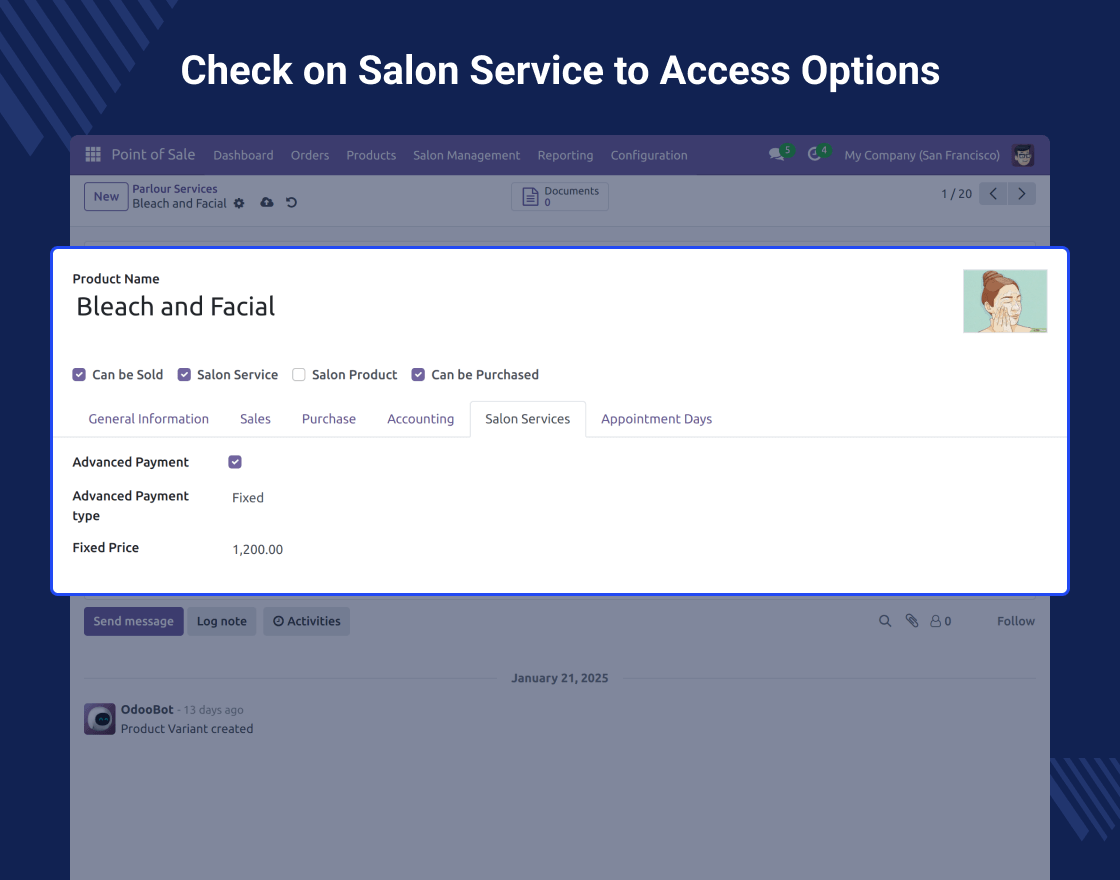This screenshot has width=1120, height=880.
Task: Click the January 21, 2025 date separator
Action: [560, 678]
